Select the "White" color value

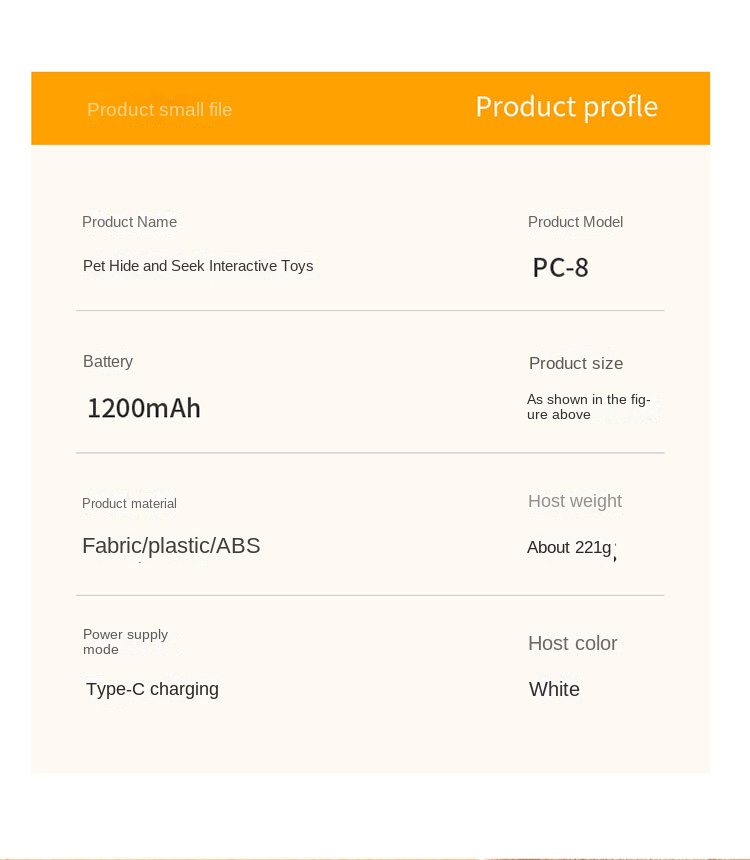[554, 689]
